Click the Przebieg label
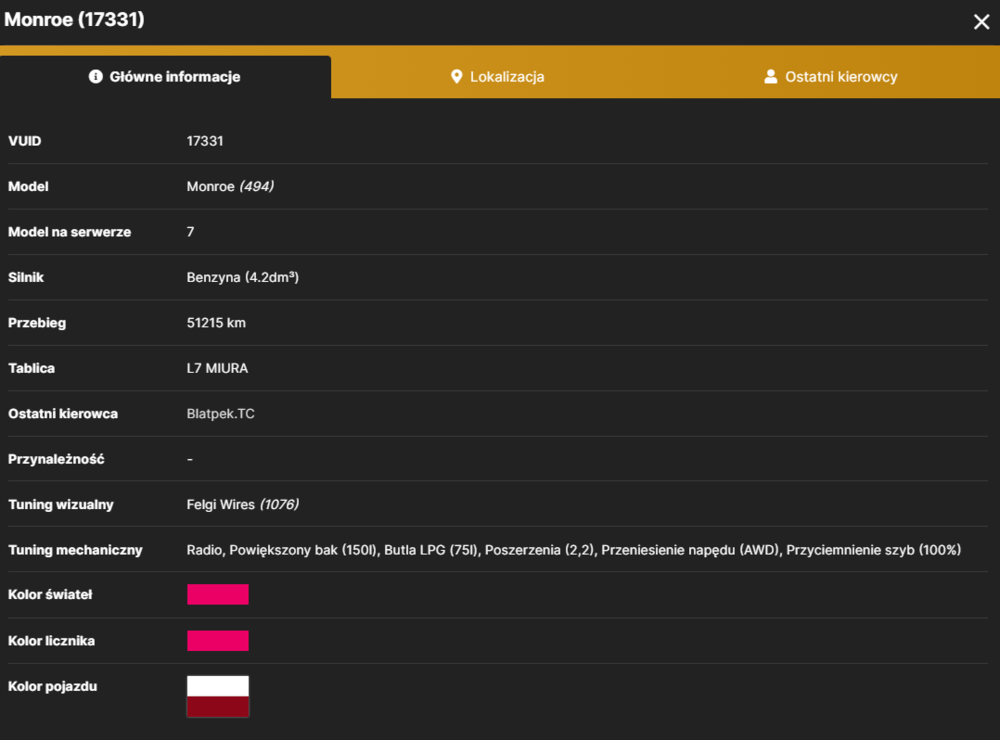 (37, 323)
